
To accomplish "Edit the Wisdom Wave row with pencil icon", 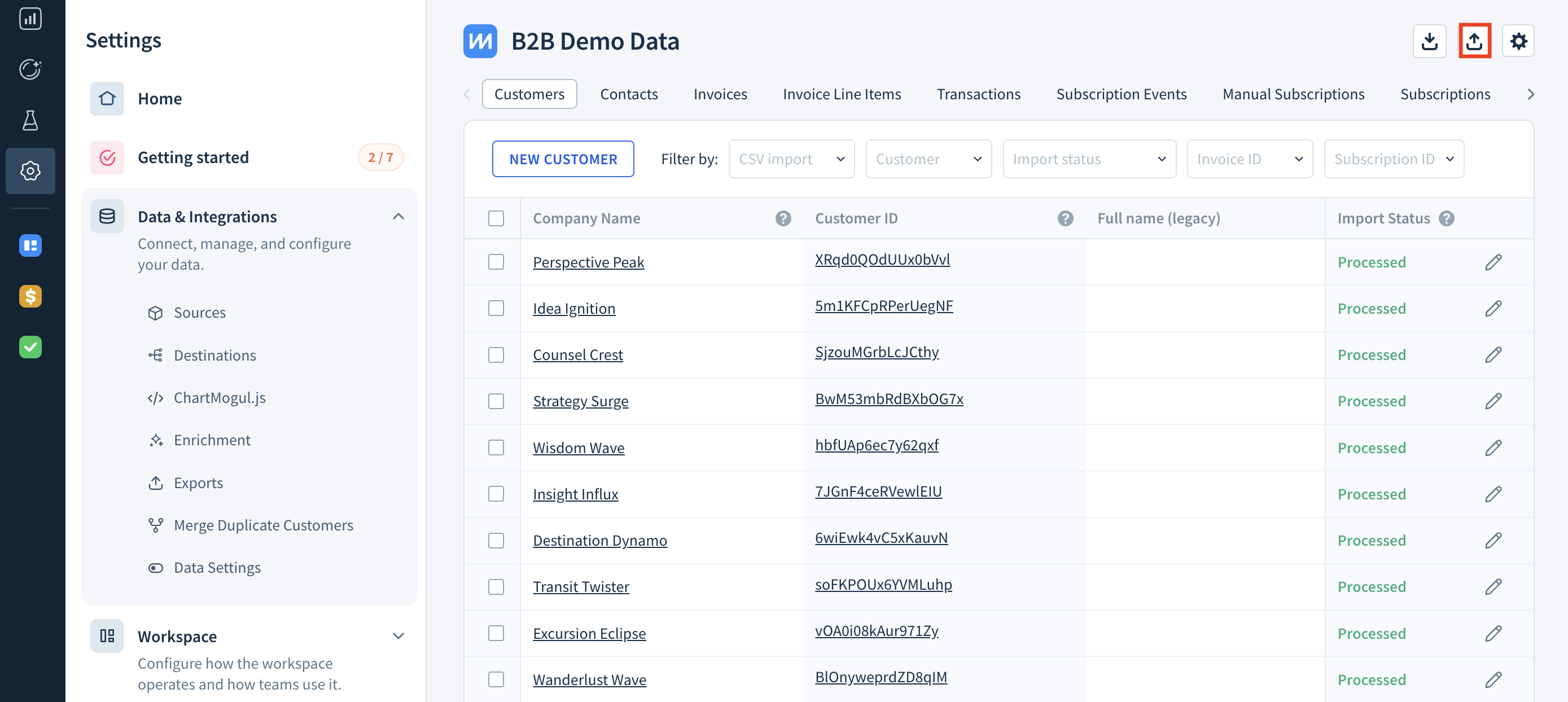I will click(x=1492, y=447).
